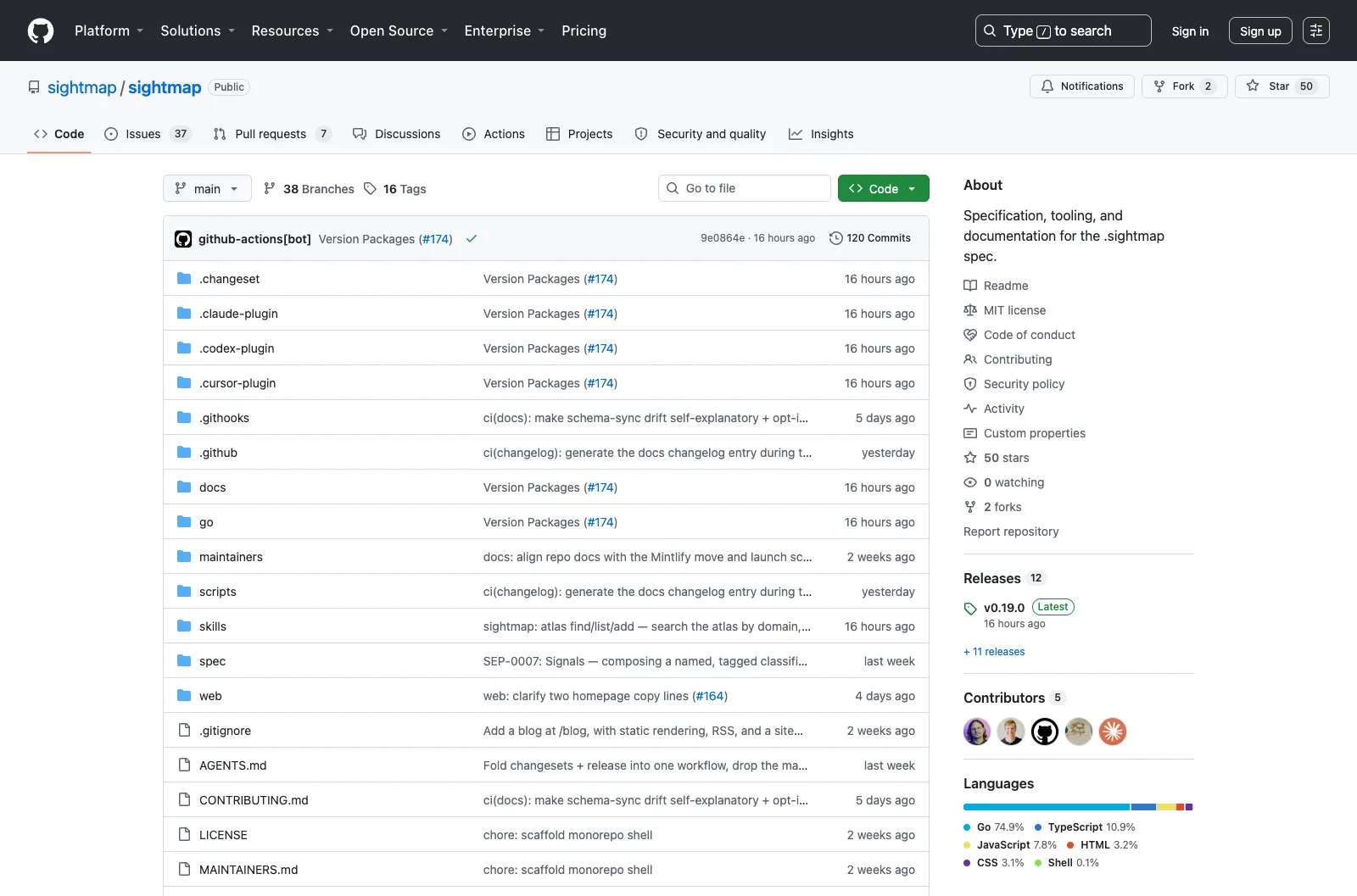Click the fork icon in Fork button

[1159, 86]
